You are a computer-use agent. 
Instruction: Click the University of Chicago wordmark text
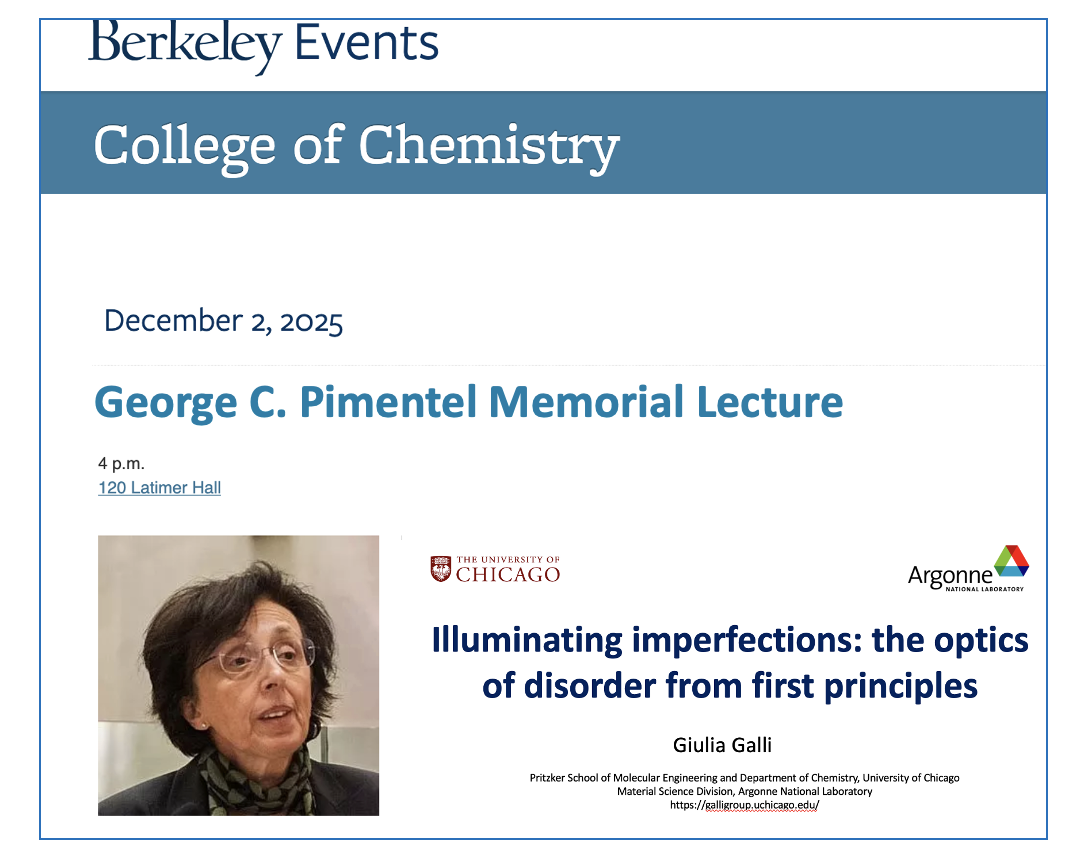click(x=508, y=570)
